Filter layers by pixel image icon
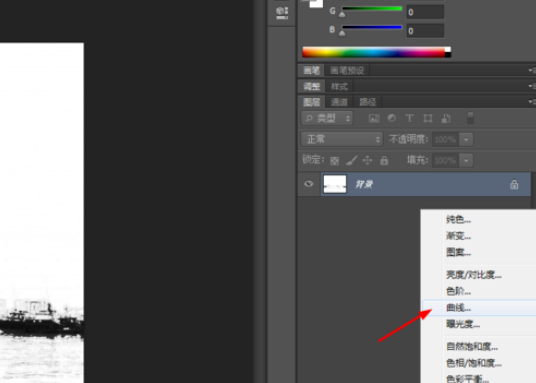 coord(374,118)
